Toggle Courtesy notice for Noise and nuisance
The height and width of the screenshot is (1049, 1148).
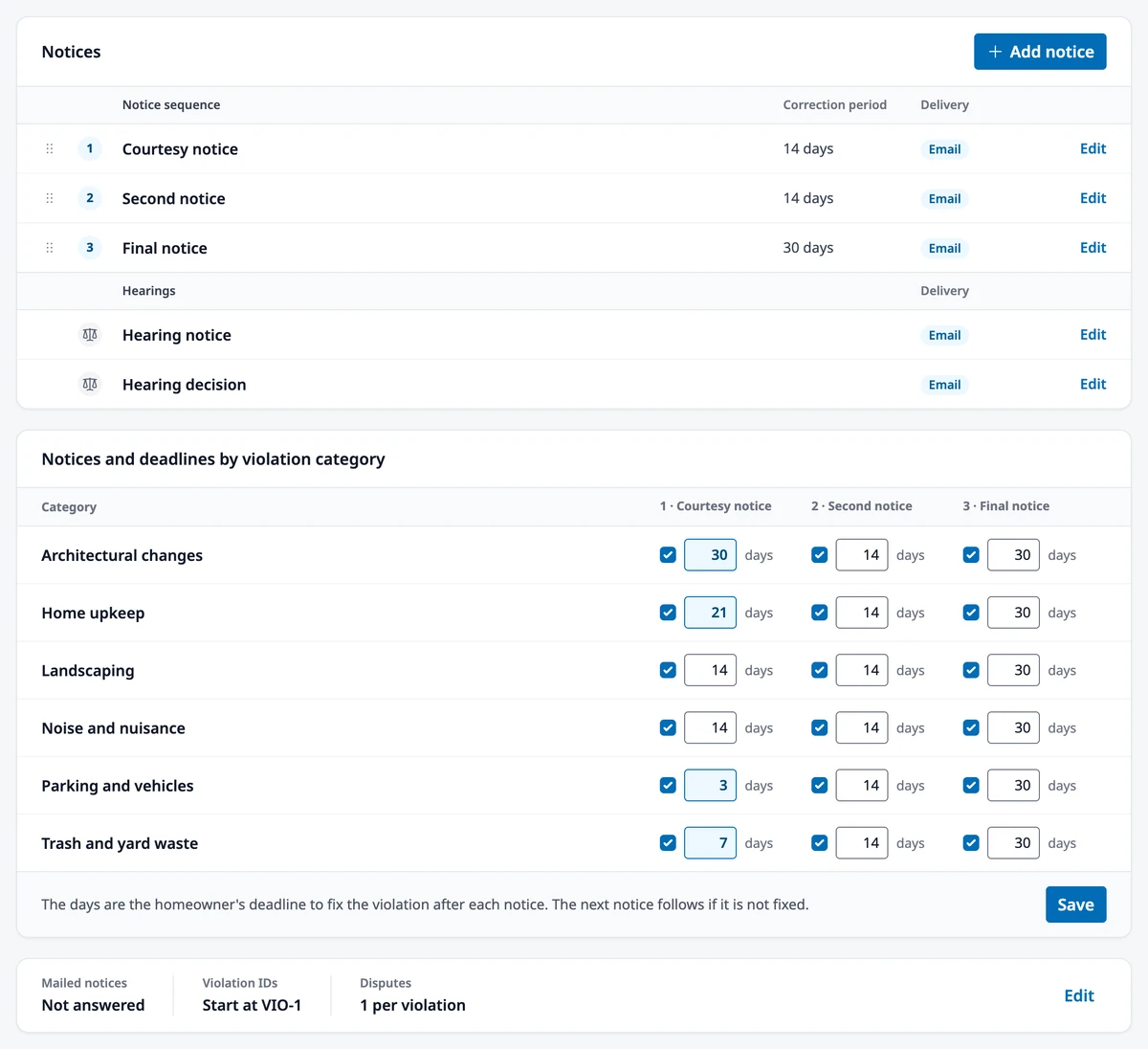[668, 727]
